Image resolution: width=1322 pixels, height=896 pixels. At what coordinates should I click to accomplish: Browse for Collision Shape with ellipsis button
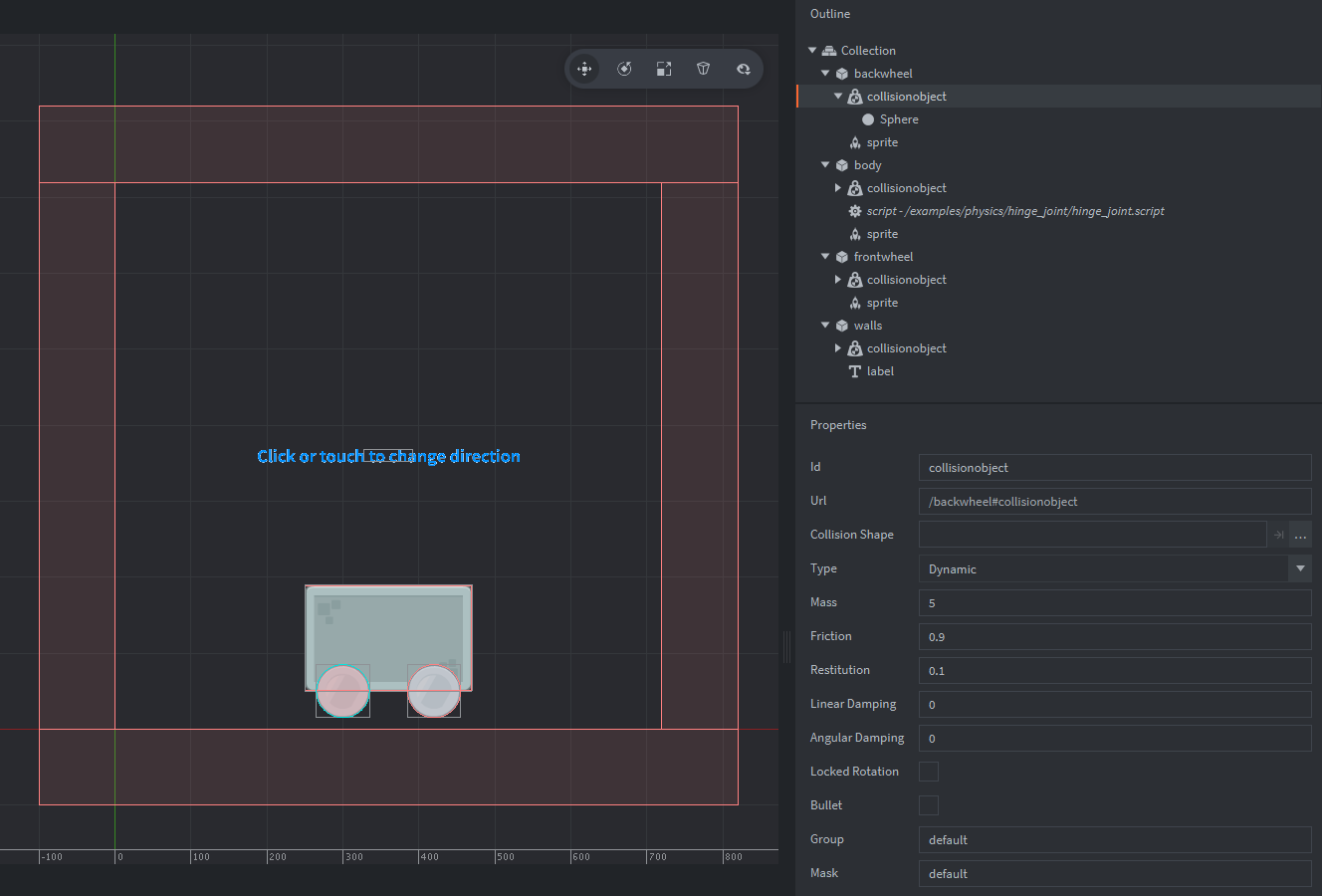point(1300,536)
